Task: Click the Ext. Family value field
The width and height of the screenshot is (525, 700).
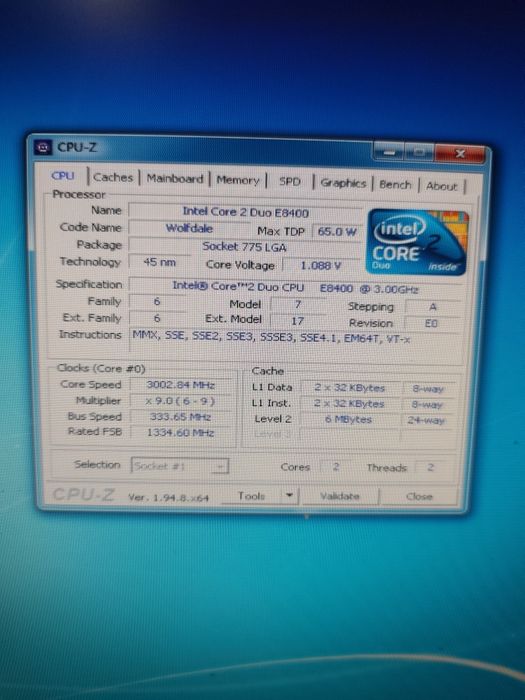Action: click(x=157, y=318)
